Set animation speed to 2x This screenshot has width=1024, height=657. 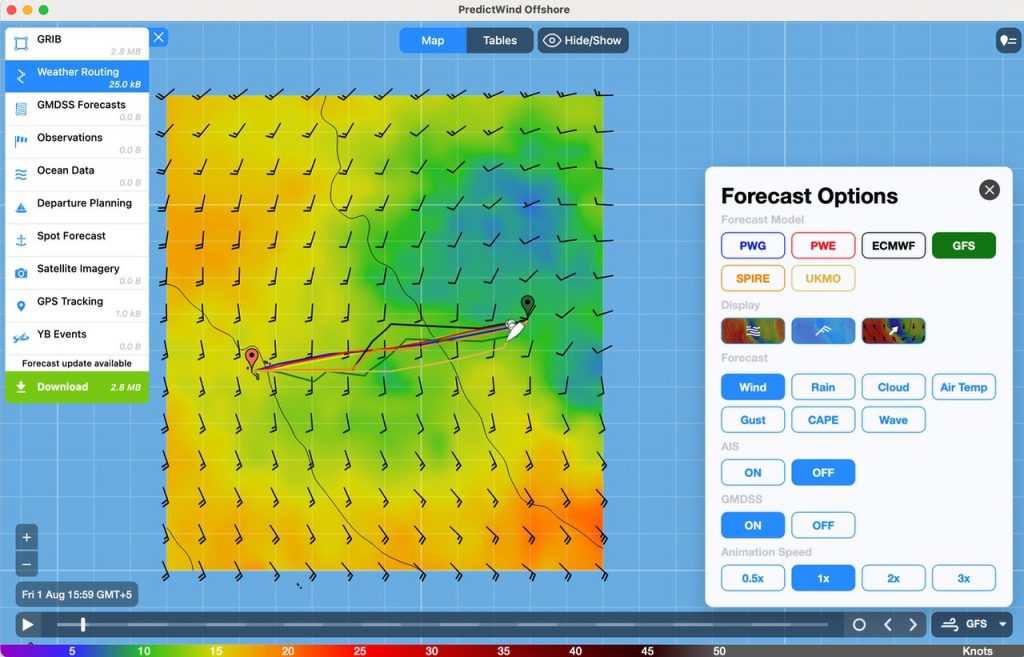point(893,578)
